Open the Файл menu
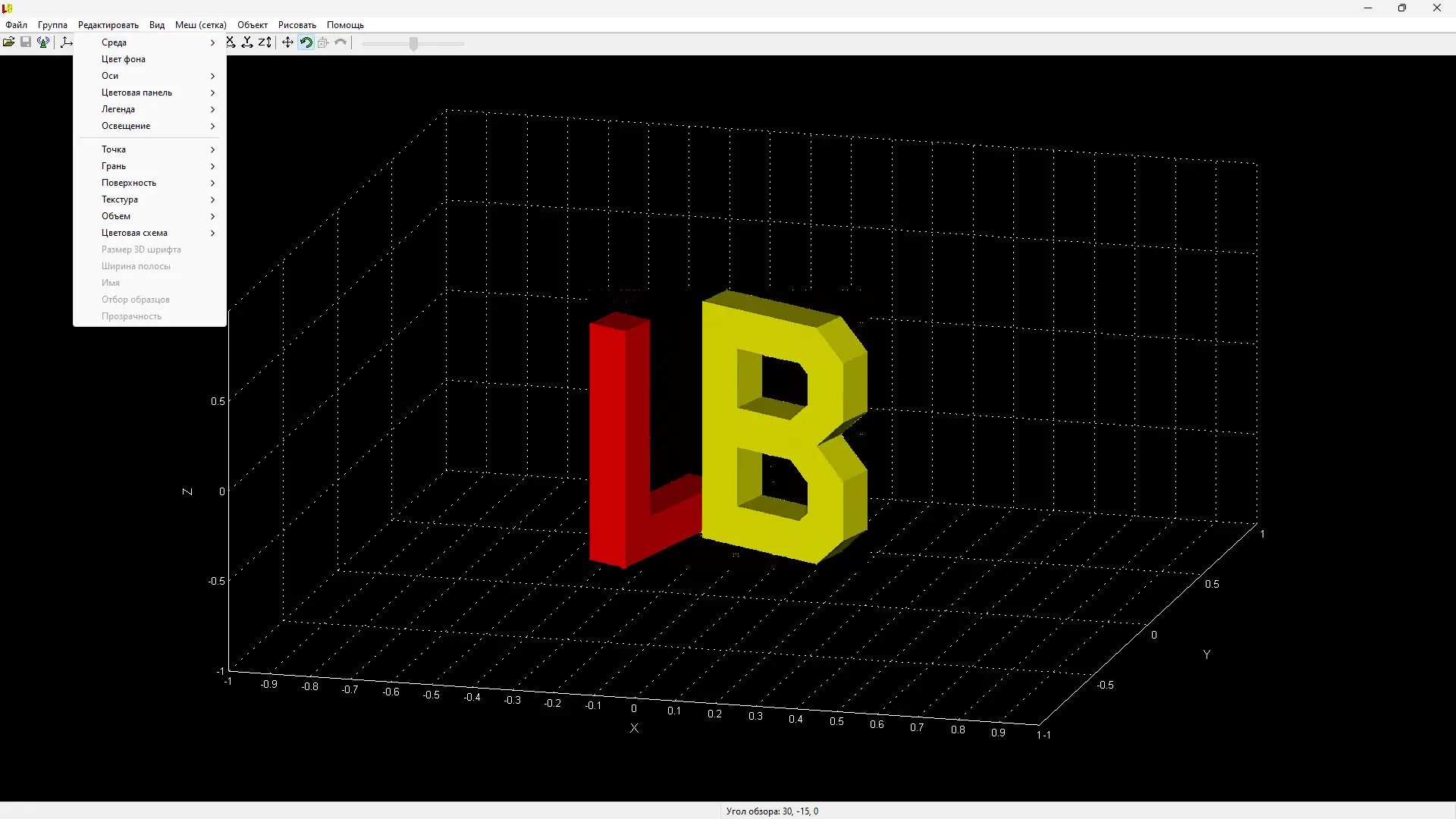This screenshot has height=819, width=1456. tap(16, 25)
